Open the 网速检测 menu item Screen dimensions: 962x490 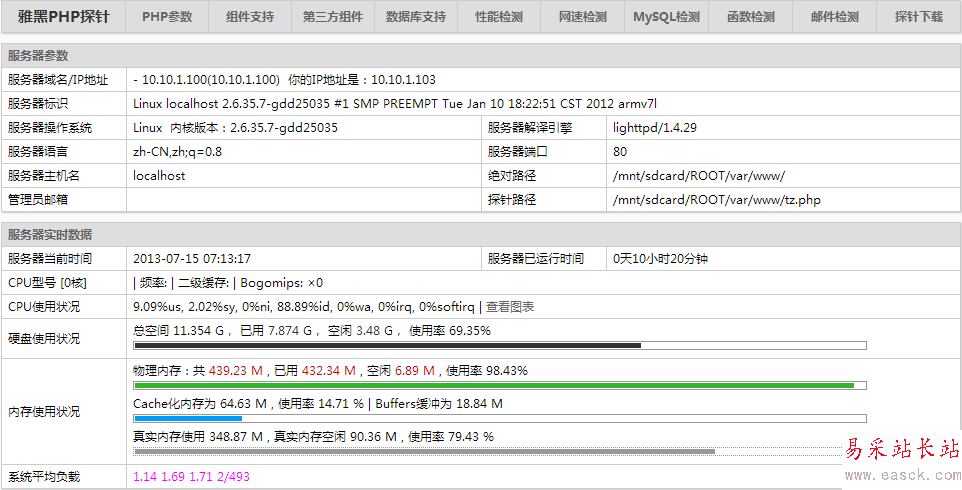(582, 17)
